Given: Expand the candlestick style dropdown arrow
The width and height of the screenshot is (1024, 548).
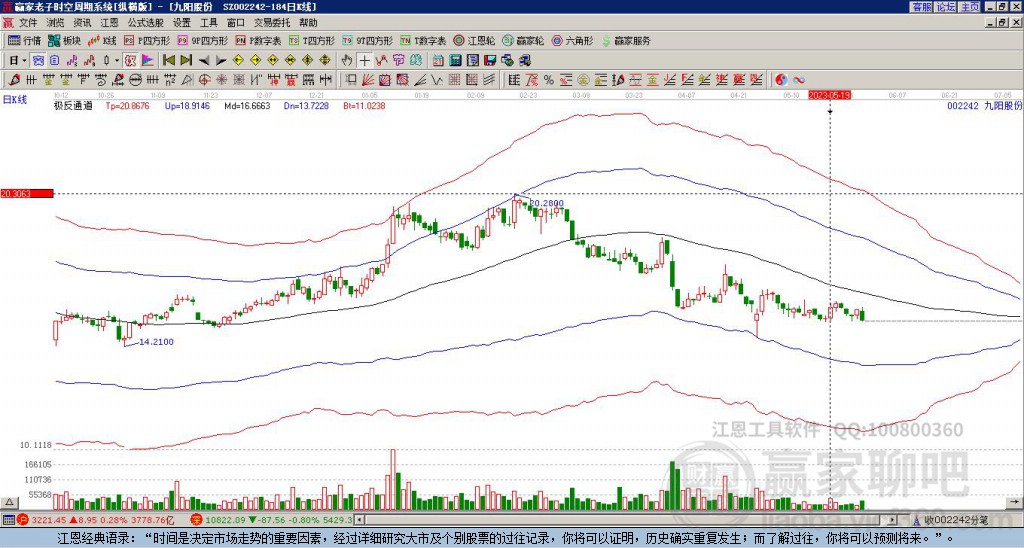Looking at the screenshot, I should (x=117, y=61).
